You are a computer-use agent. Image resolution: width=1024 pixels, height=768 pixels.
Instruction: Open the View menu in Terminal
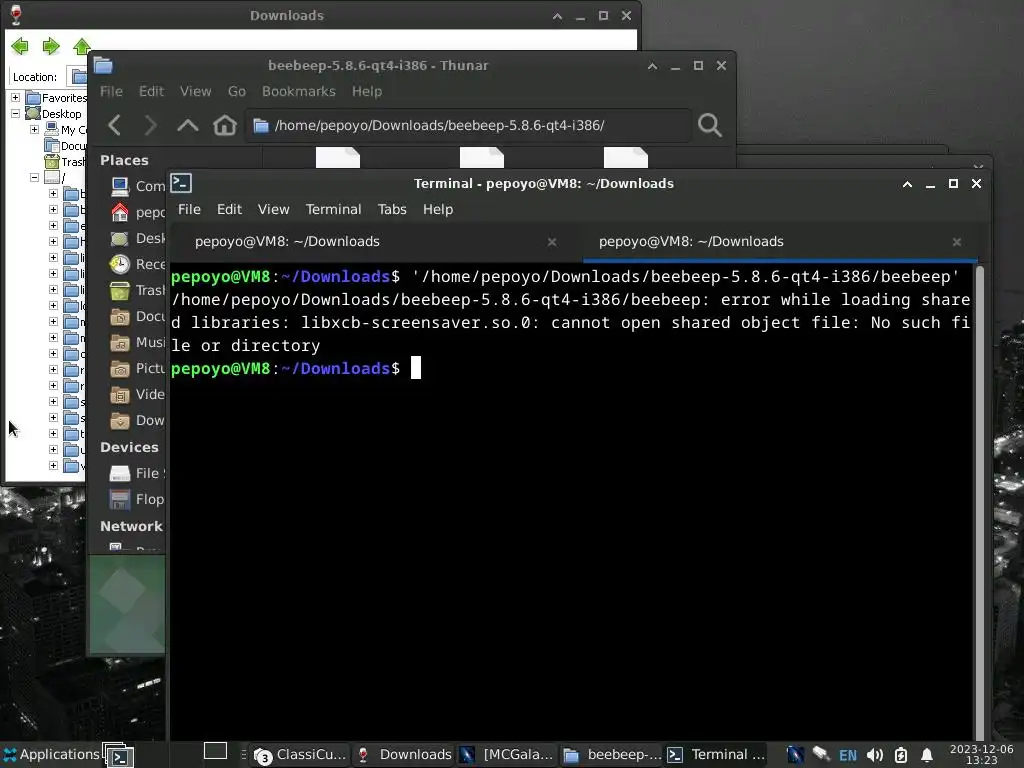point(273,209)
